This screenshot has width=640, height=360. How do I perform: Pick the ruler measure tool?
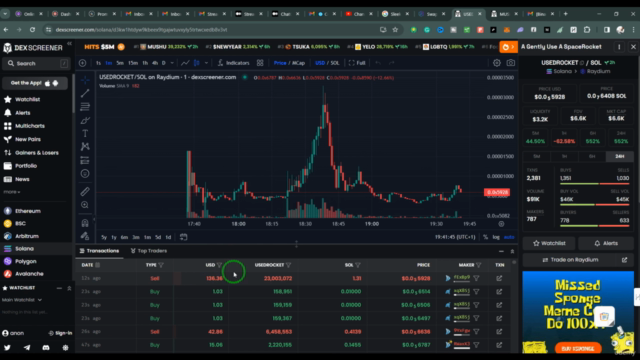tap(85, 191)
